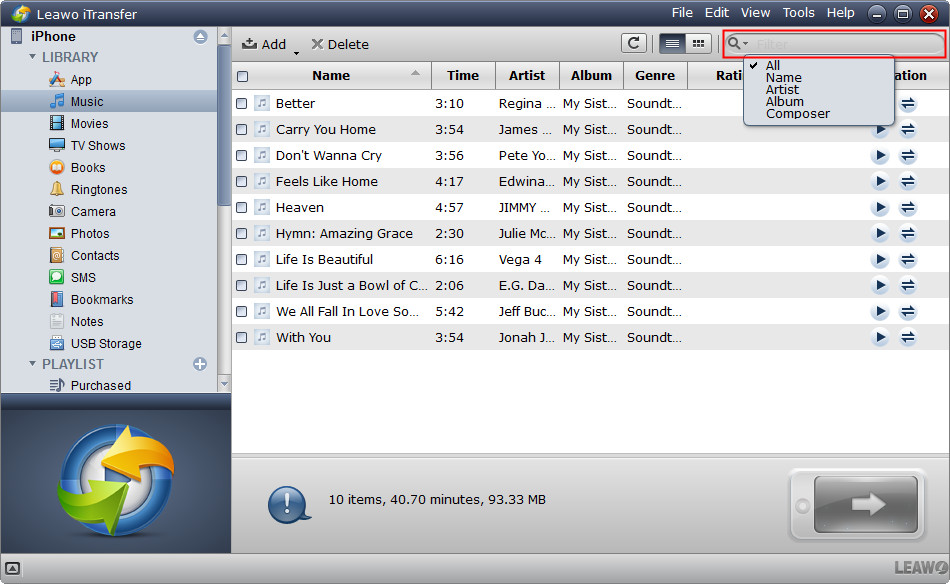
Task: Transfer the Better track
Action: [x=908, y=104]
